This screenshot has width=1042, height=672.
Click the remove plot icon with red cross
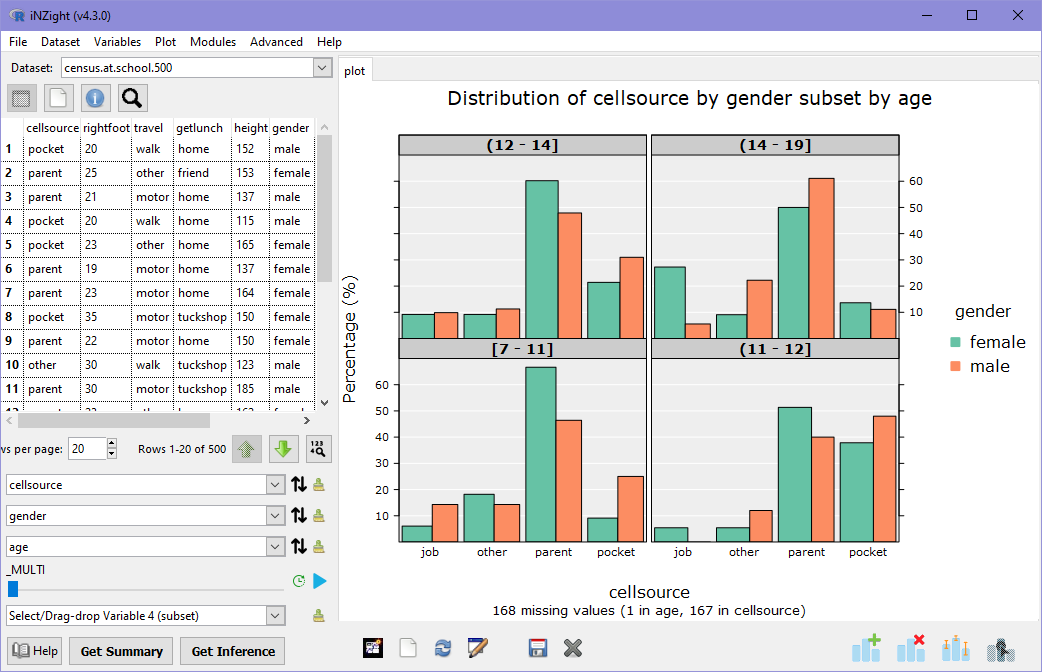[911, 648]
